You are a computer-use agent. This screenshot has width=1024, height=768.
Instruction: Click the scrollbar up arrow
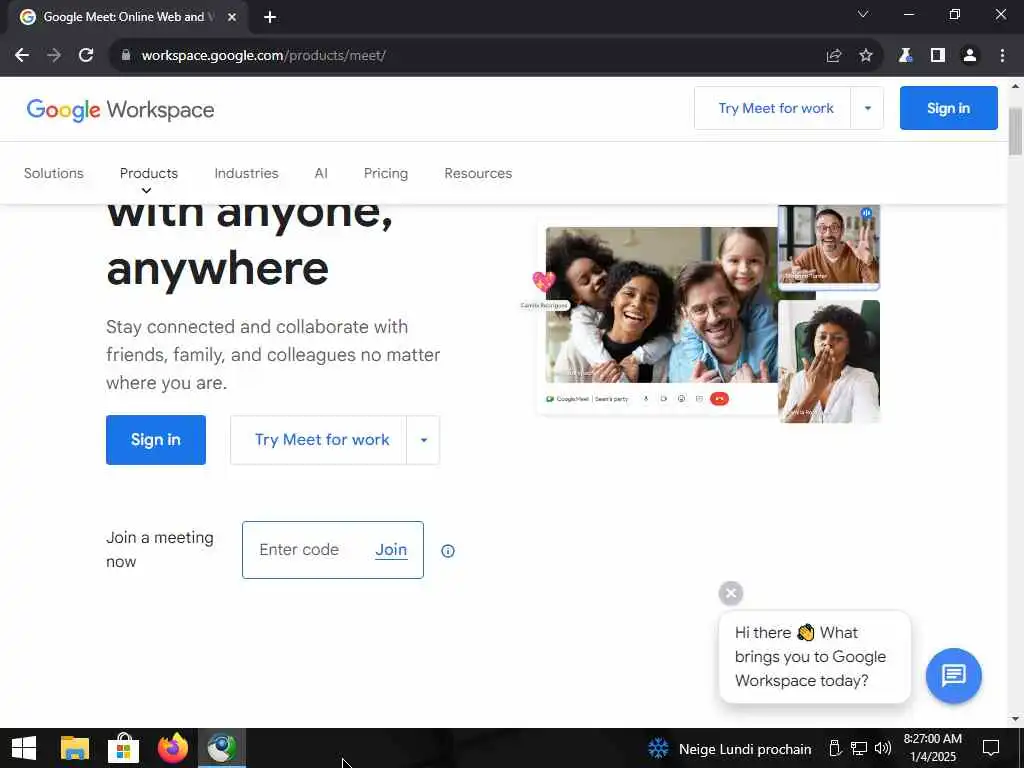(x=1015, y=86)
